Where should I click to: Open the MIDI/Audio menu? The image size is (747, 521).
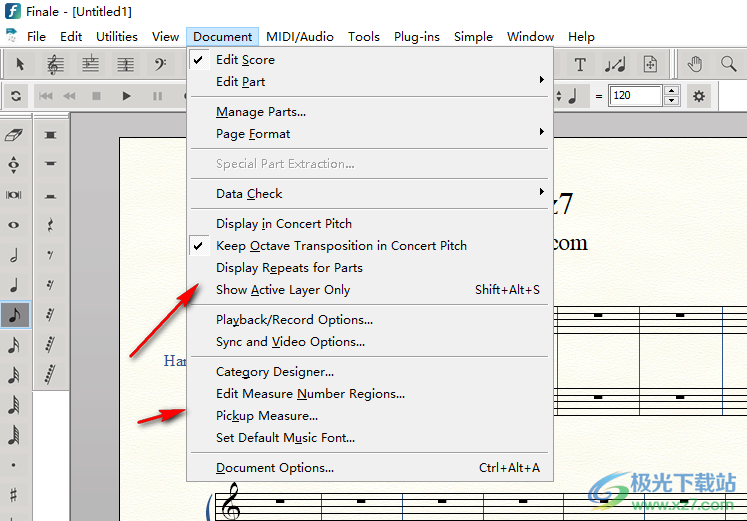300,37
